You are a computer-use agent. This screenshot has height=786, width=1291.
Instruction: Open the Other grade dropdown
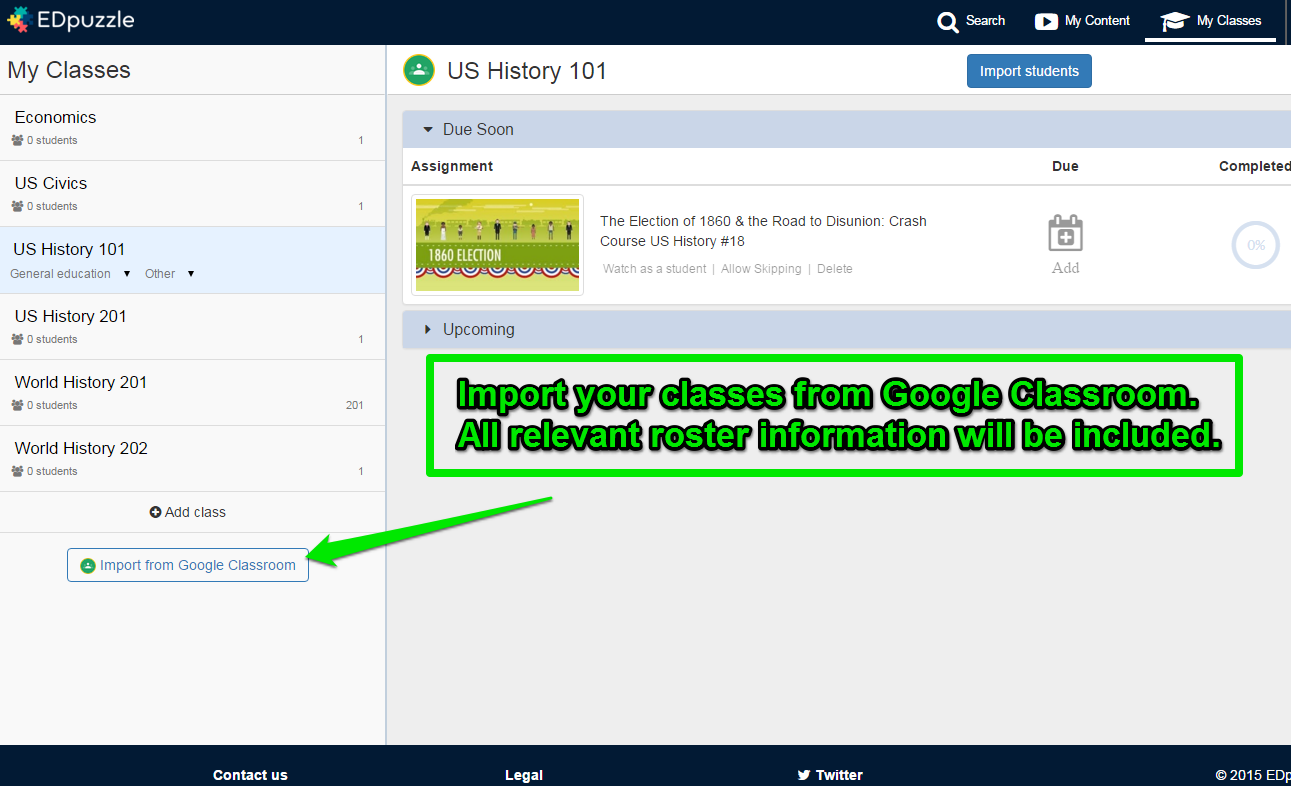(169, 274)
